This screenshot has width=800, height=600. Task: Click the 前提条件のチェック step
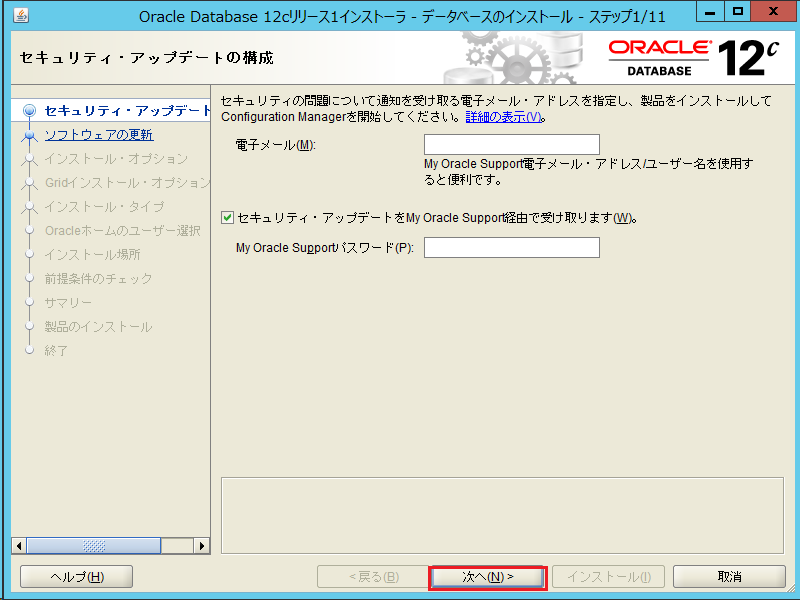98,279
